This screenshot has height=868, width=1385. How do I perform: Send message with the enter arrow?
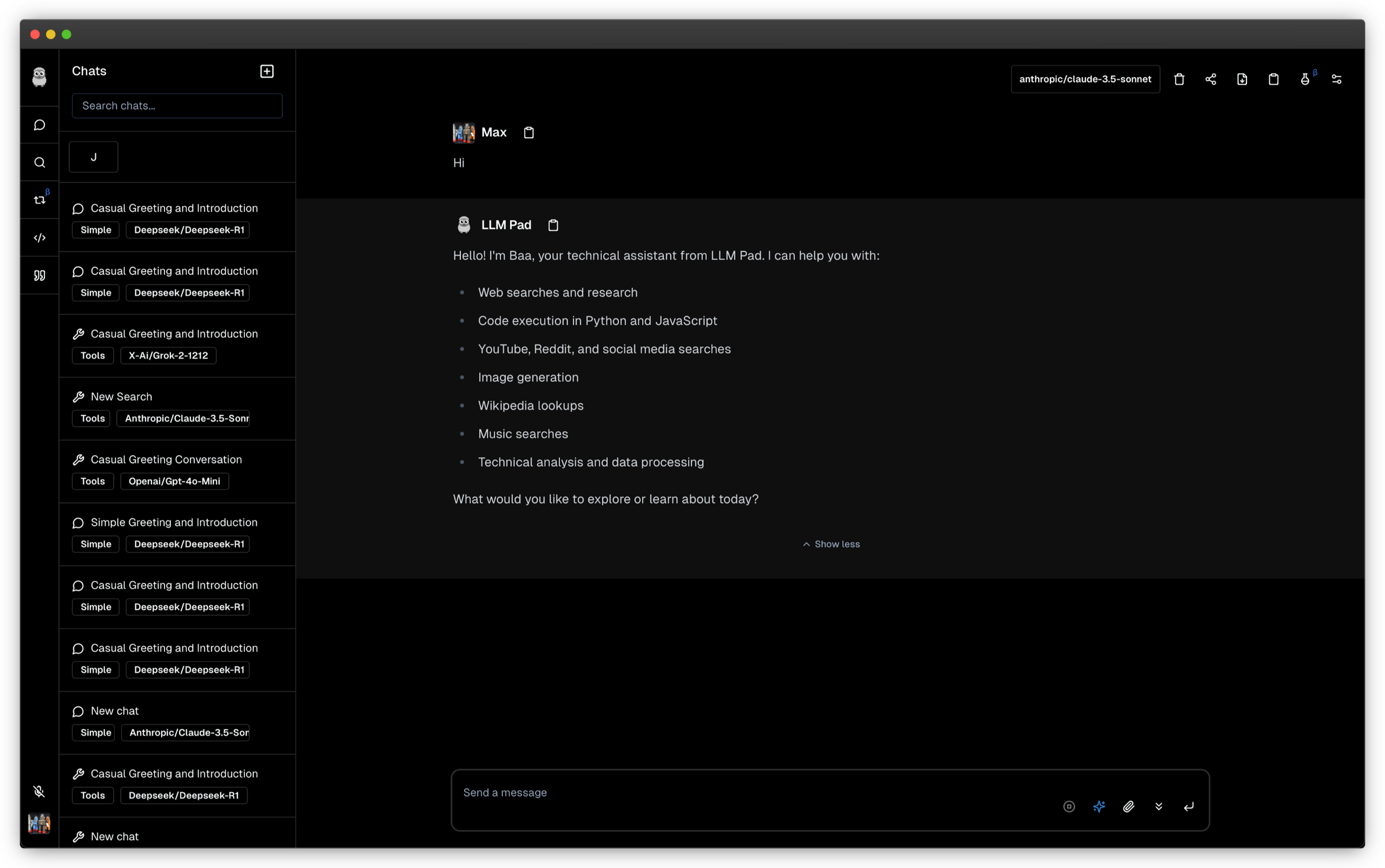click(x=1188, y=806)
